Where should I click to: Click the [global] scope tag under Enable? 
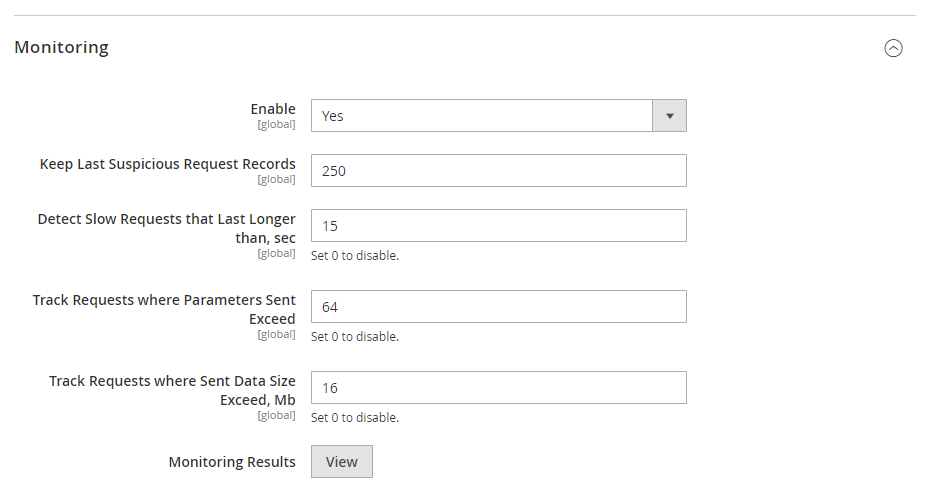coord(276,125)
